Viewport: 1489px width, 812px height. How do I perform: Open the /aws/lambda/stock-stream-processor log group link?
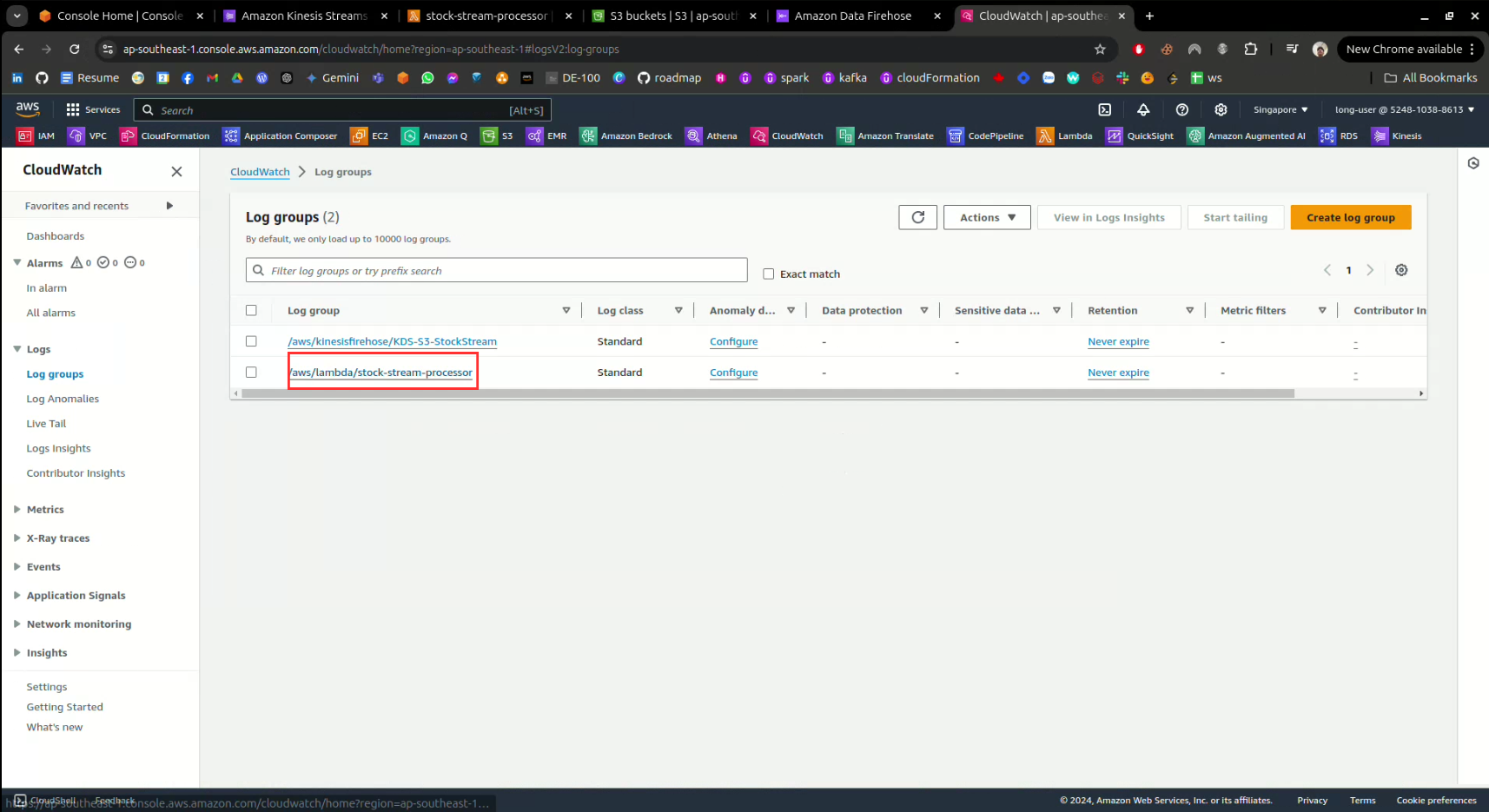tap(381, 373)
